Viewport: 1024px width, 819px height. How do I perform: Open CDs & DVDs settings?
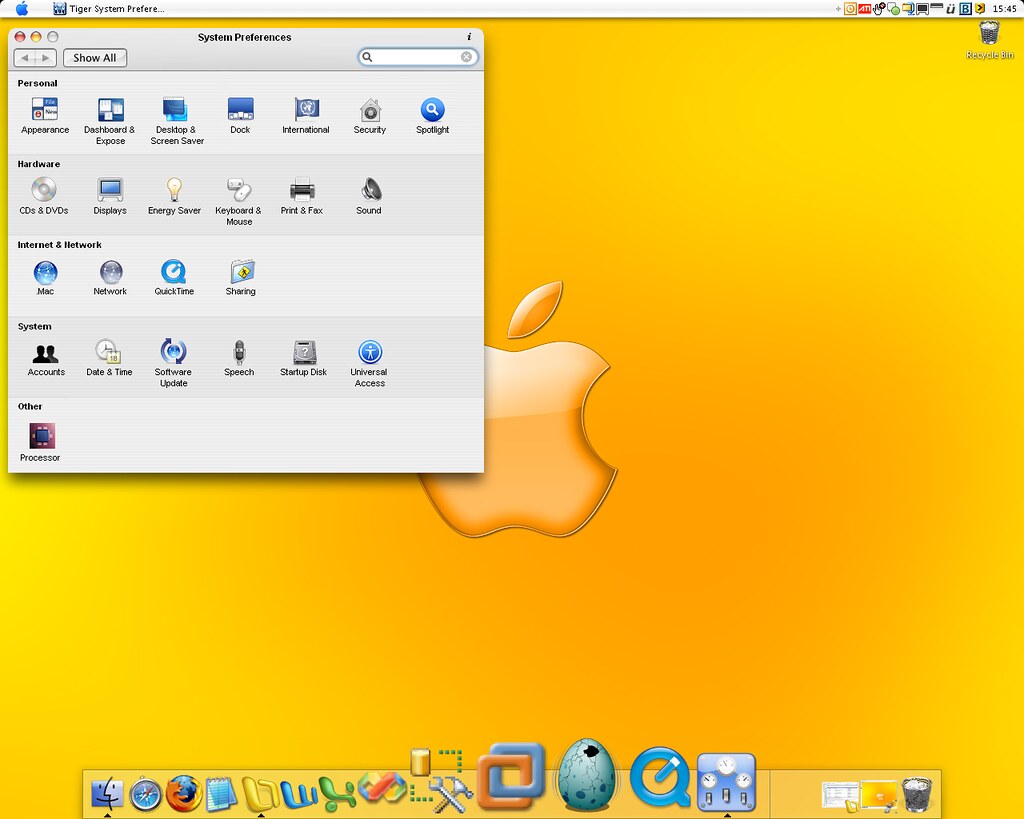tap(44, 196)
